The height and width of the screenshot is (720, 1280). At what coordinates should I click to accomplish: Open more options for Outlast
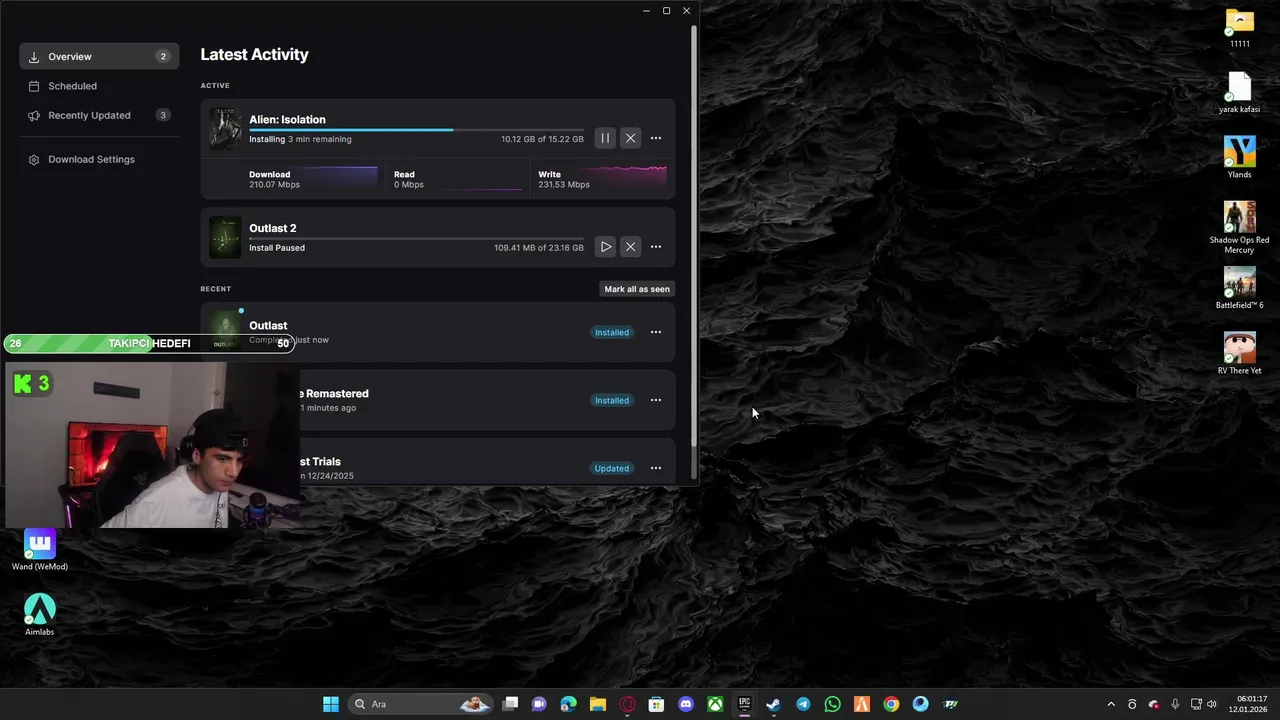[x=656, y=332]
